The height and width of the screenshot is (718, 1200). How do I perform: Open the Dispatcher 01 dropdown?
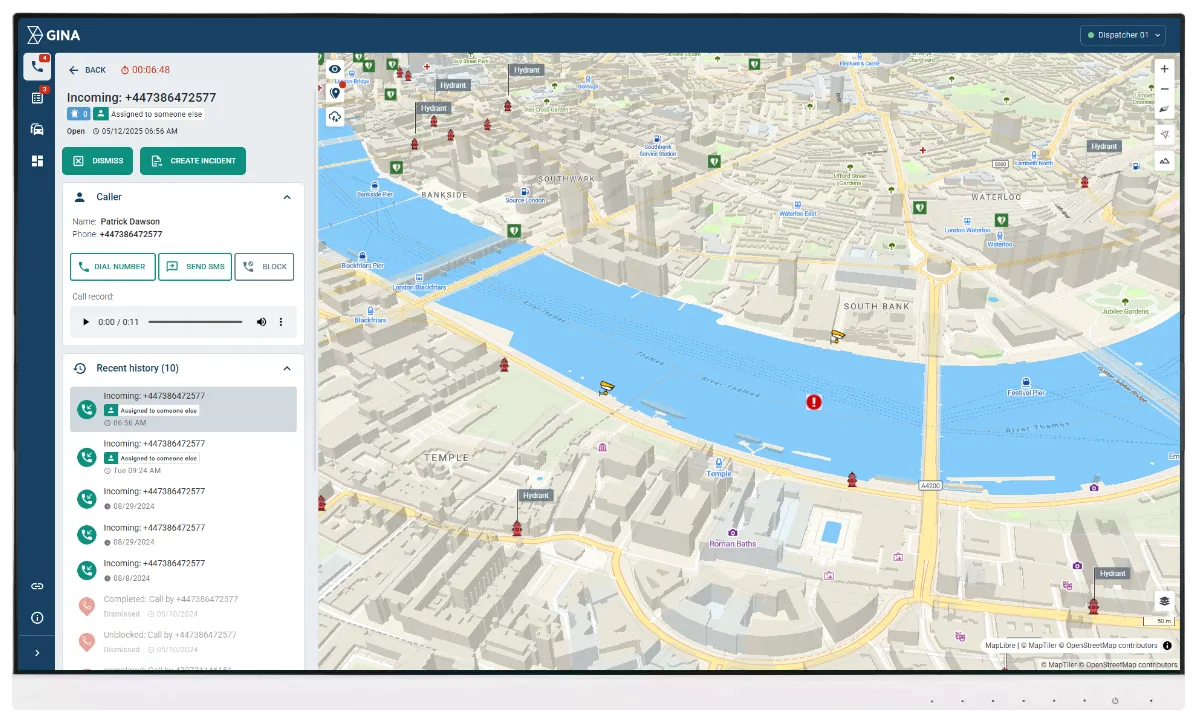(x=1124, y=35)
